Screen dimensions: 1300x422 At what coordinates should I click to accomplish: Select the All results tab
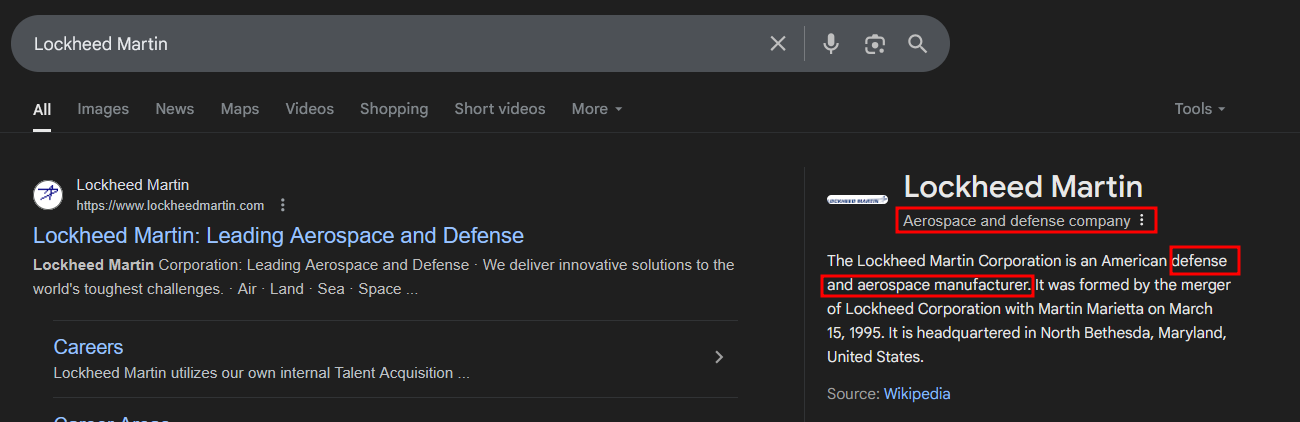[x=42, y=109]
